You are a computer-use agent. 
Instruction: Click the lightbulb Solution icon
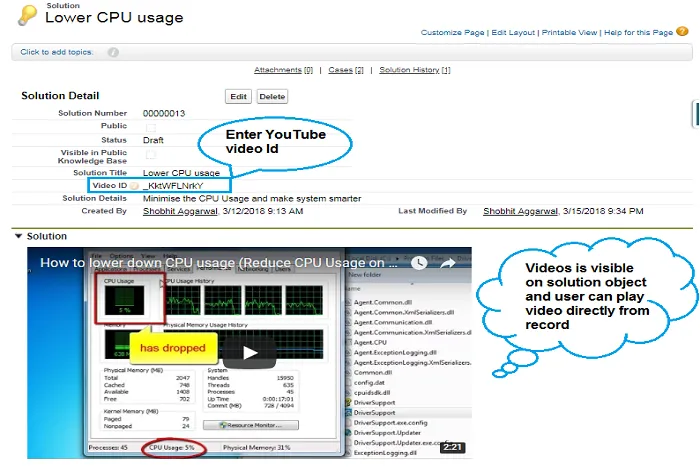pos(27,14)
